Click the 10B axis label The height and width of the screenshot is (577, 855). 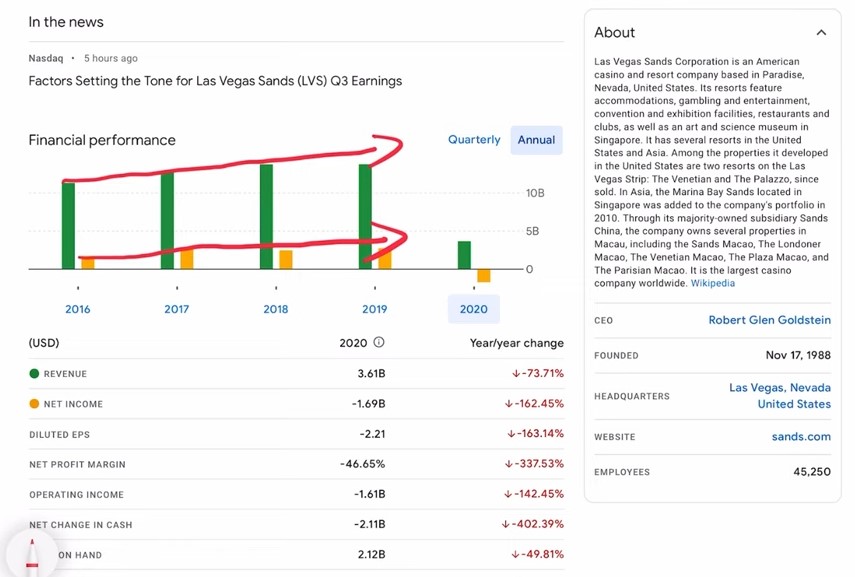click(535, 193)
